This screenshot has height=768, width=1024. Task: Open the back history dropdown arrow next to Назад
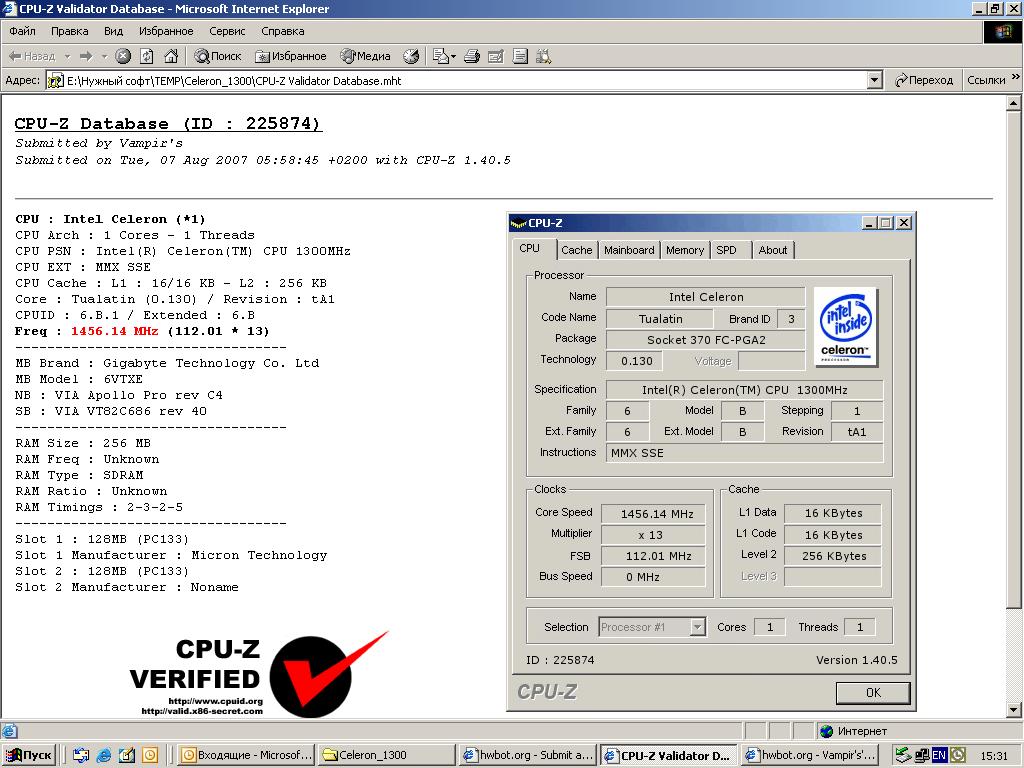point(67,57)
